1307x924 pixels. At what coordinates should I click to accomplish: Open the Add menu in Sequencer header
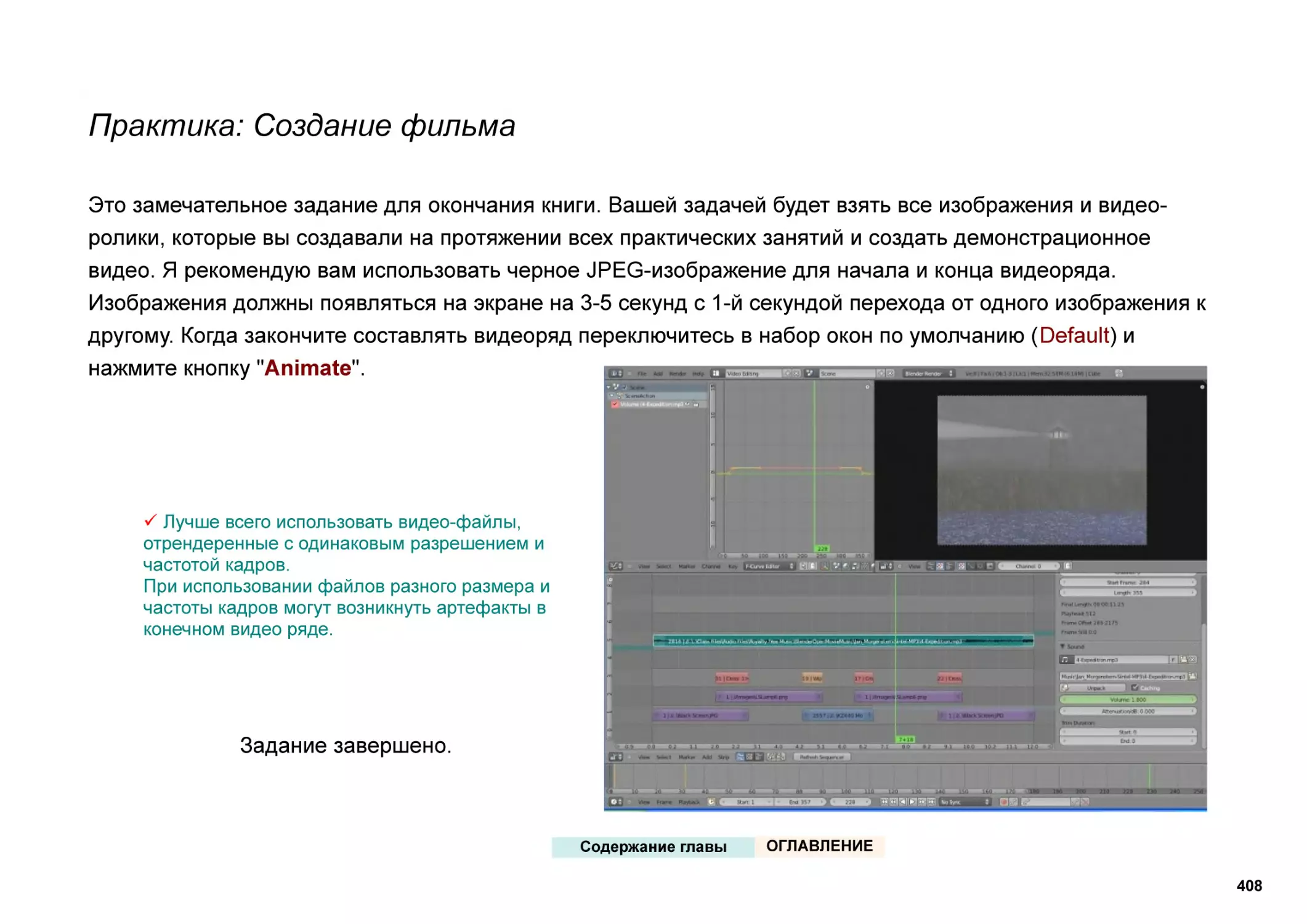[x=707, y=757]
